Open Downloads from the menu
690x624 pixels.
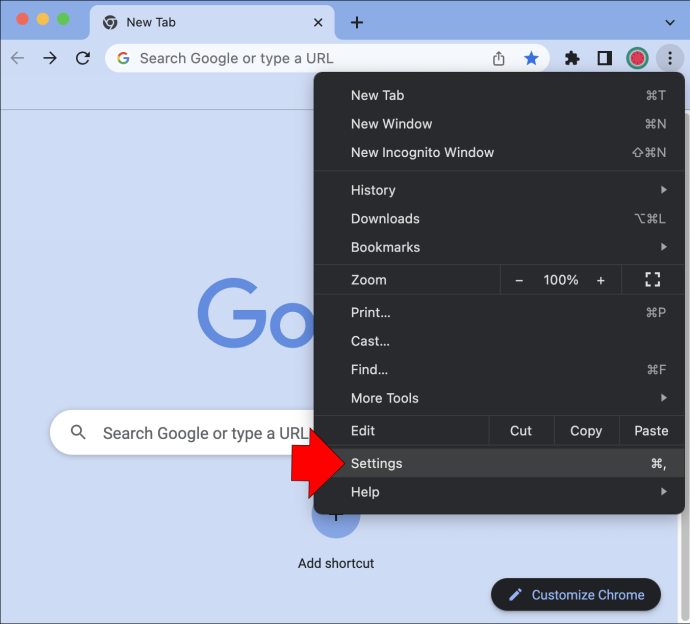pyautogui.click(x=499, y=219)
